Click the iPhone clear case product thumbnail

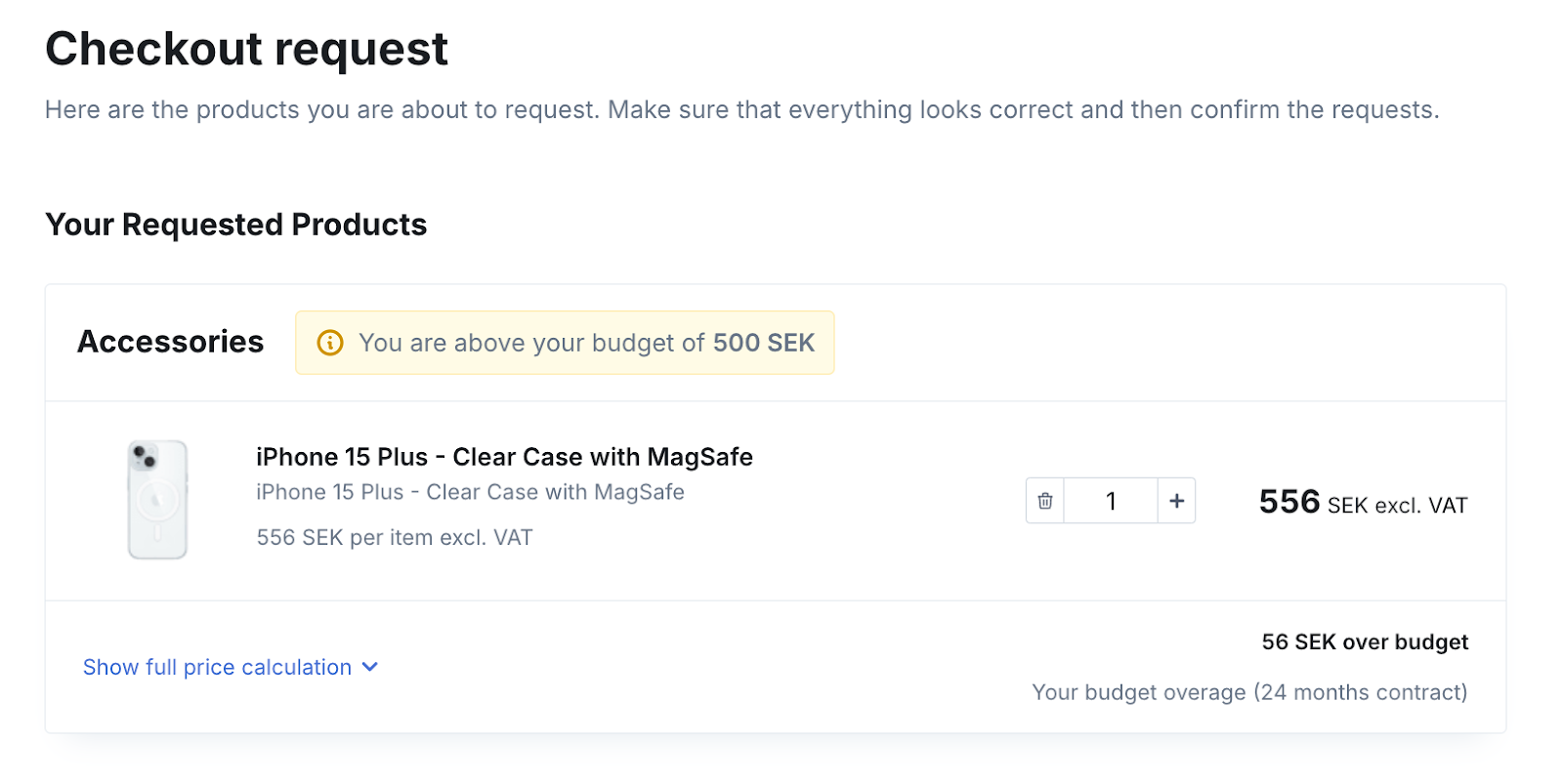(x=157, y=499)
